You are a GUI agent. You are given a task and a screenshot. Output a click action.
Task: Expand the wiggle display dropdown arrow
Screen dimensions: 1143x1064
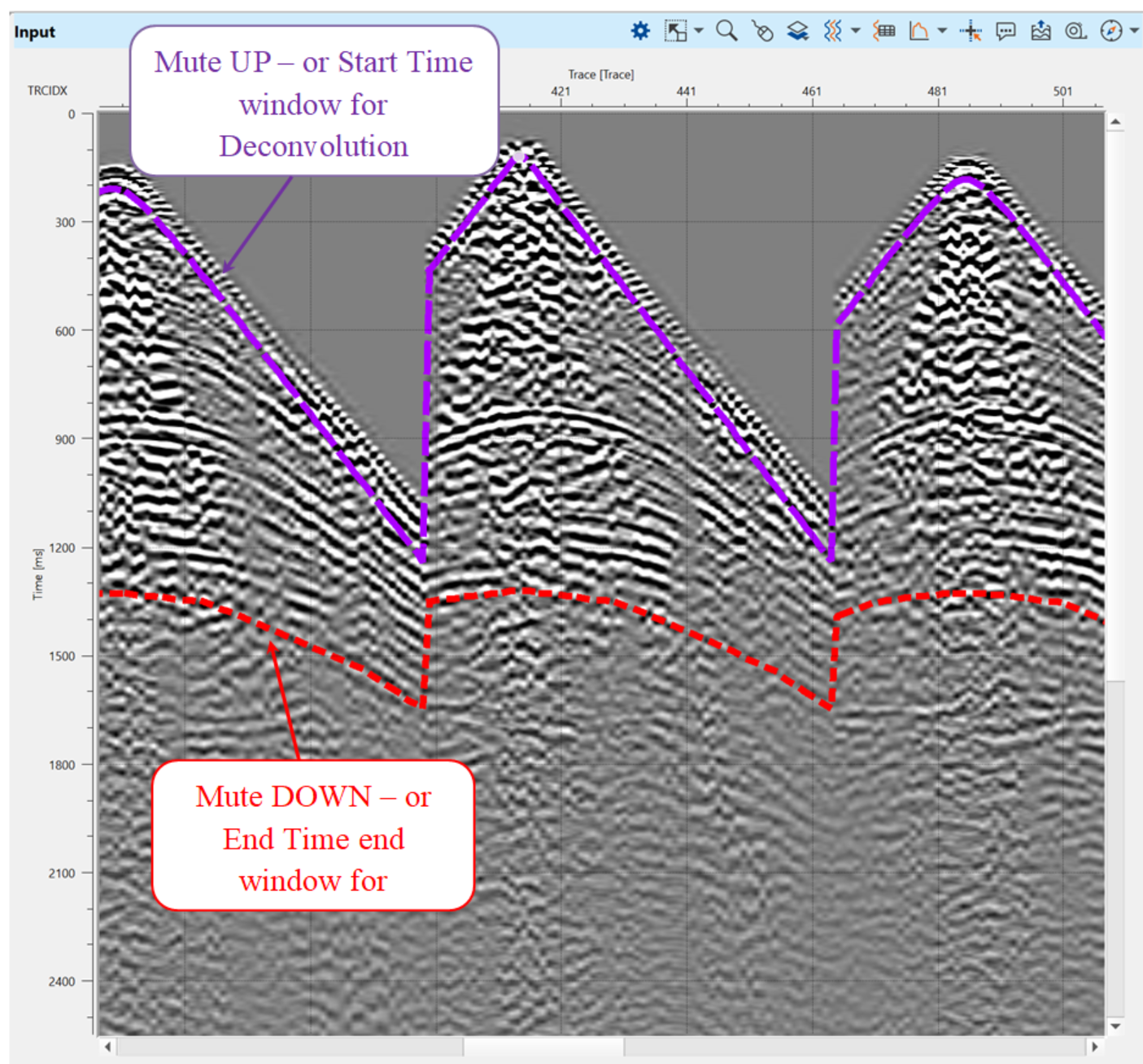click(855, 32)
